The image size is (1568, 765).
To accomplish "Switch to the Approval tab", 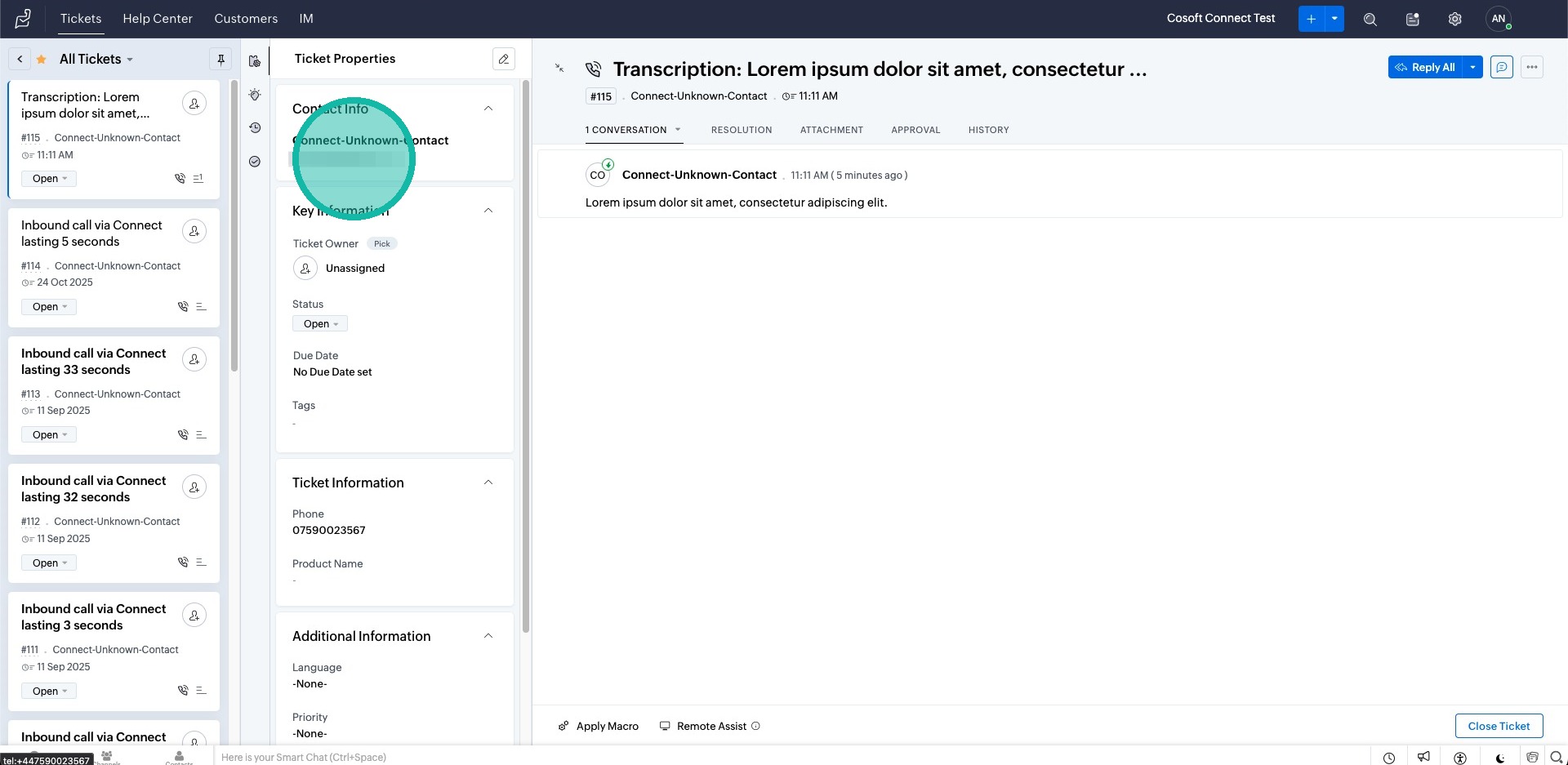I will (x=915, y=130).
